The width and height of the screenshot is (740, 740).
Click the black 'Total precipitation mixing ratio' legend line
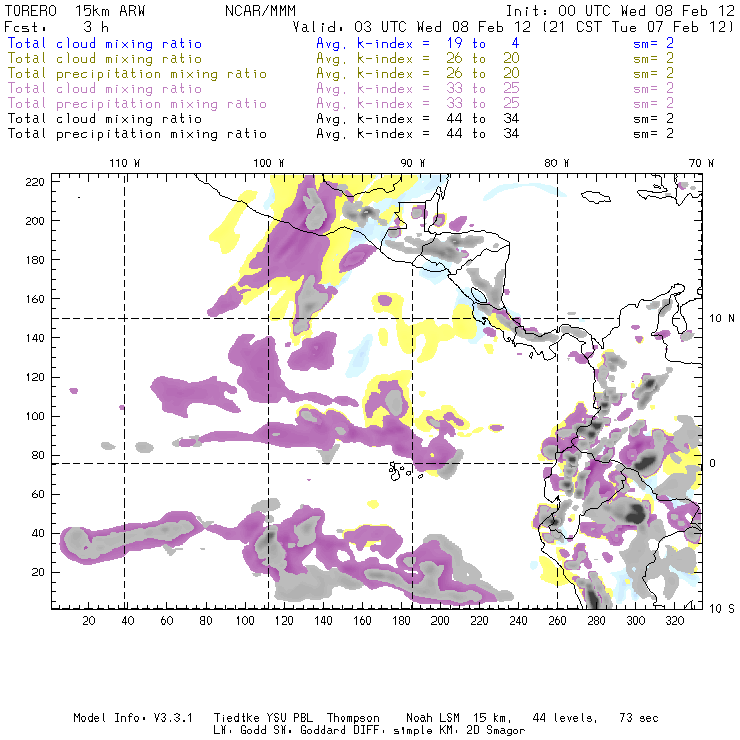(137, 134)
